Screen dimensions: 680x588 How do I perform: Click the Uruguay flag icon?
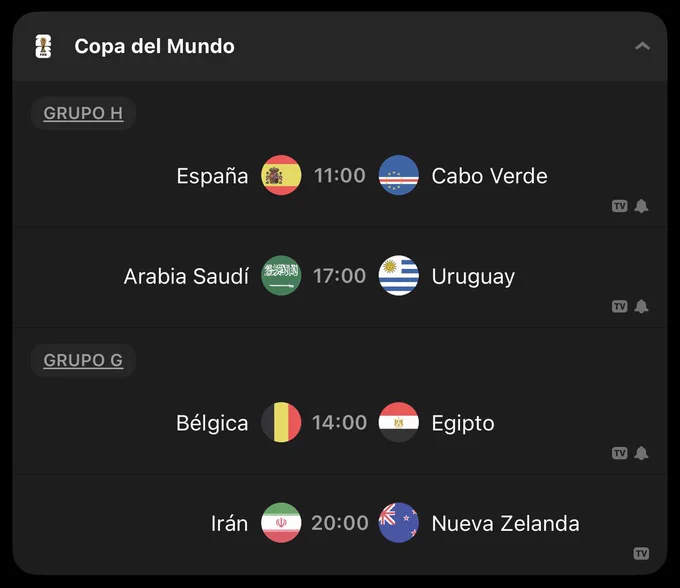tap(399, 275)
